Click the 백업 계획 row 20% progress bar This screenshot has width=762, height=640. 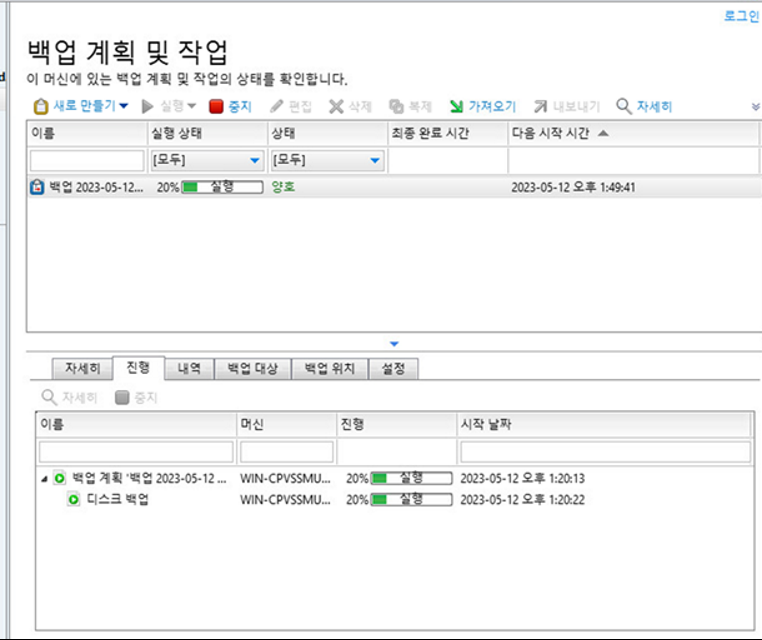pos(411,479)
